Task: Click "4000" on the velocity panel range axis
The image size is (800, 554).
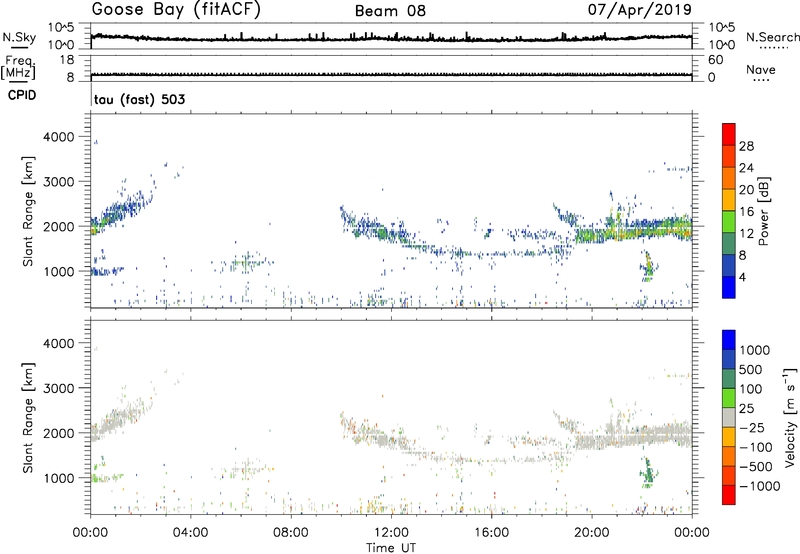Action: [59, 343]
